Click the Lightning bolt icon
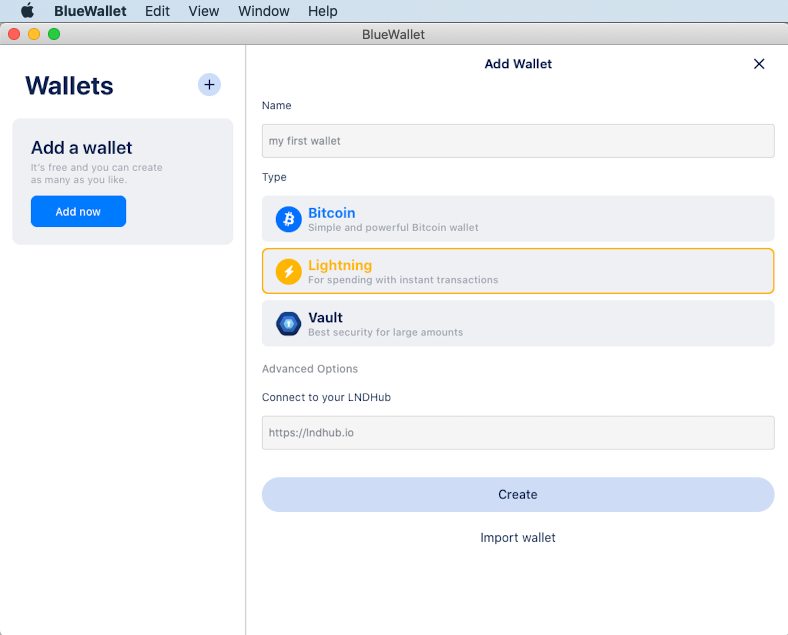Image resolution: width=788 pixels, height=635 pixels. tap(288, 271)
